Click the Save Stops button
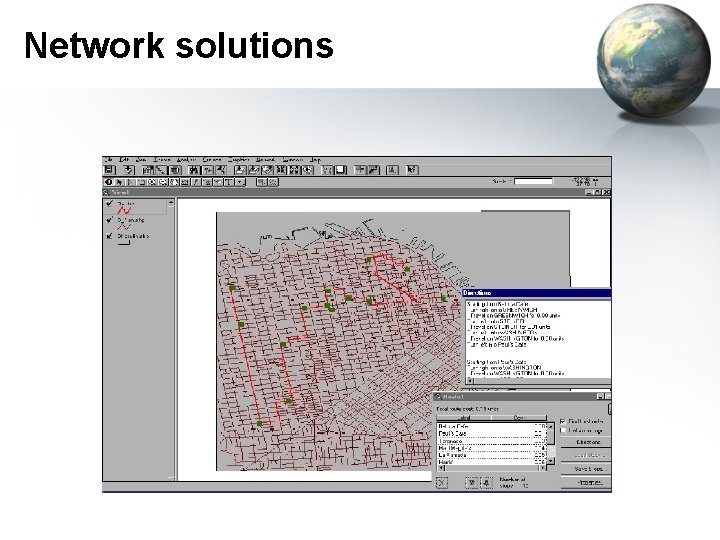The image size is (720, 540). 586,469
